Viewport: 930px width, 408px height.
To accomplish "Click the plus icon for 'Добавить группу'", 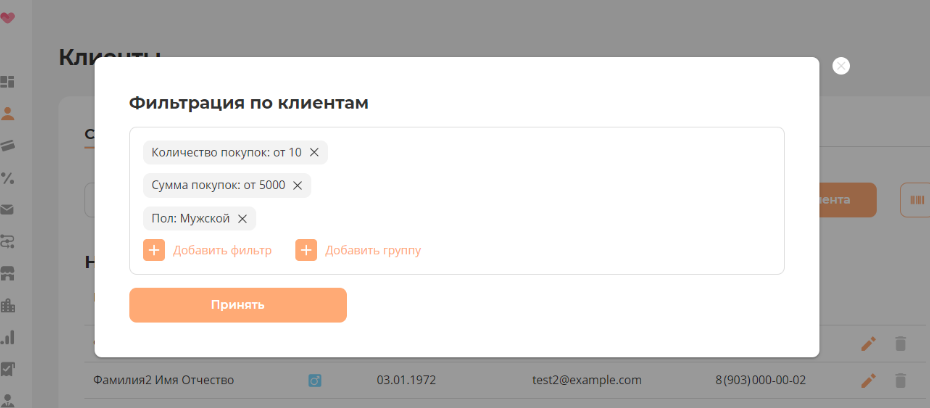I will (x=306, y=250).
